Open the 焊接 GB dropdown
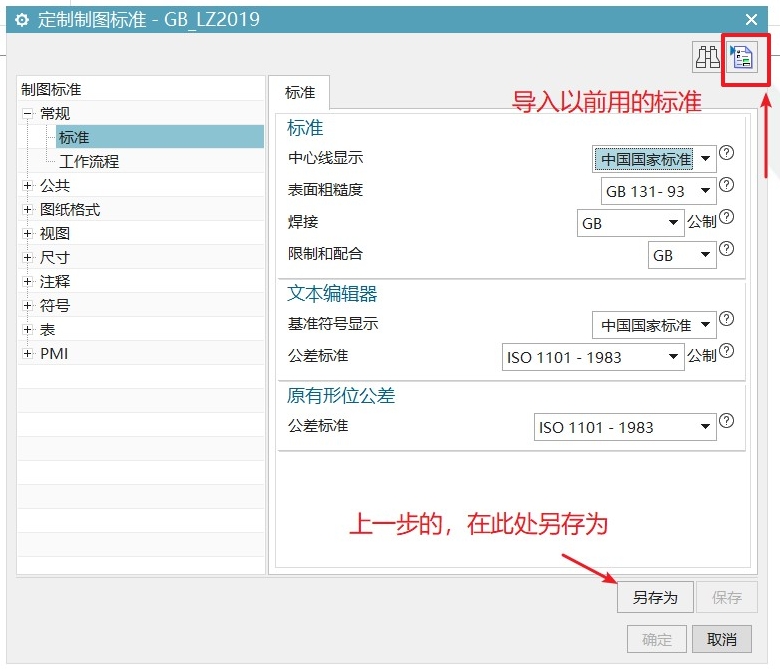 click(x=630, y=223)
